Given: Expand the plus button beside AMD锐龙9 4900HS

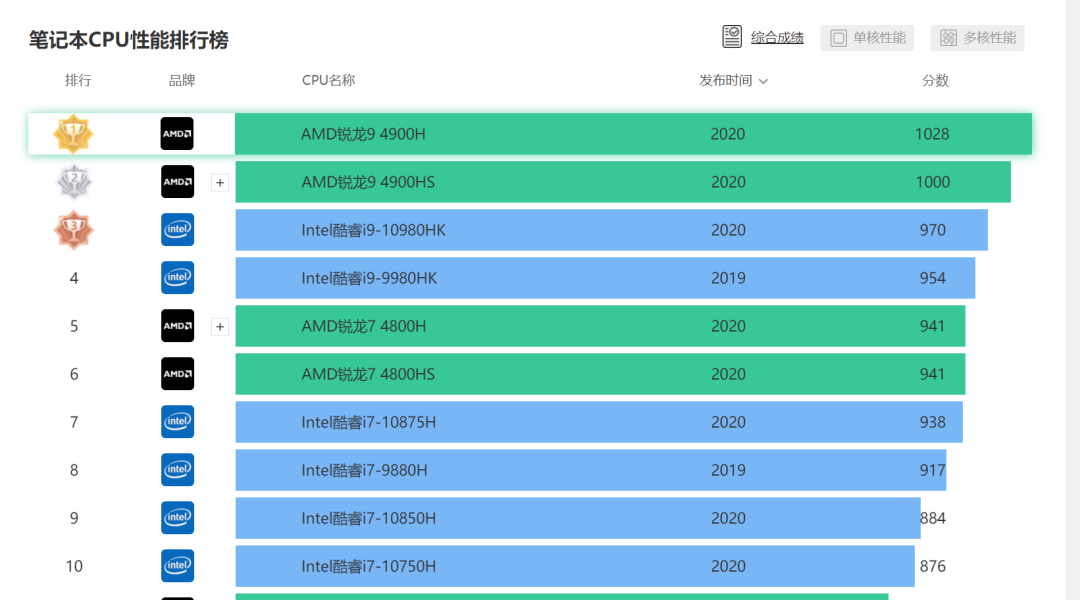Looking at the screenshot, I should (220, 183).
